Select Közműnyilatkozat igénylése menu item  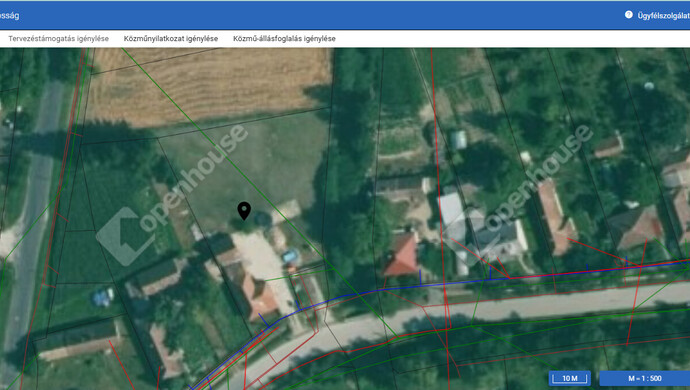pos(171,39)
